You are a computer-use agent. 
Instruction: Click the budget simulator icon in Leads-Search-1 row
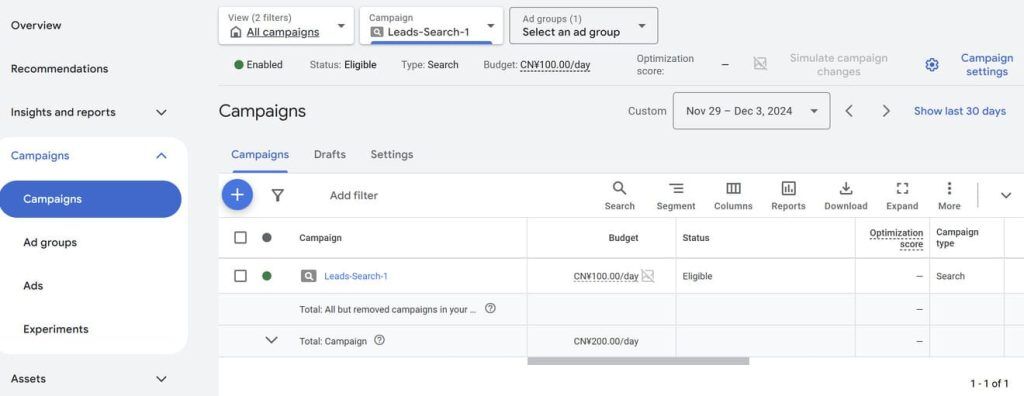(x=647, y=276)
